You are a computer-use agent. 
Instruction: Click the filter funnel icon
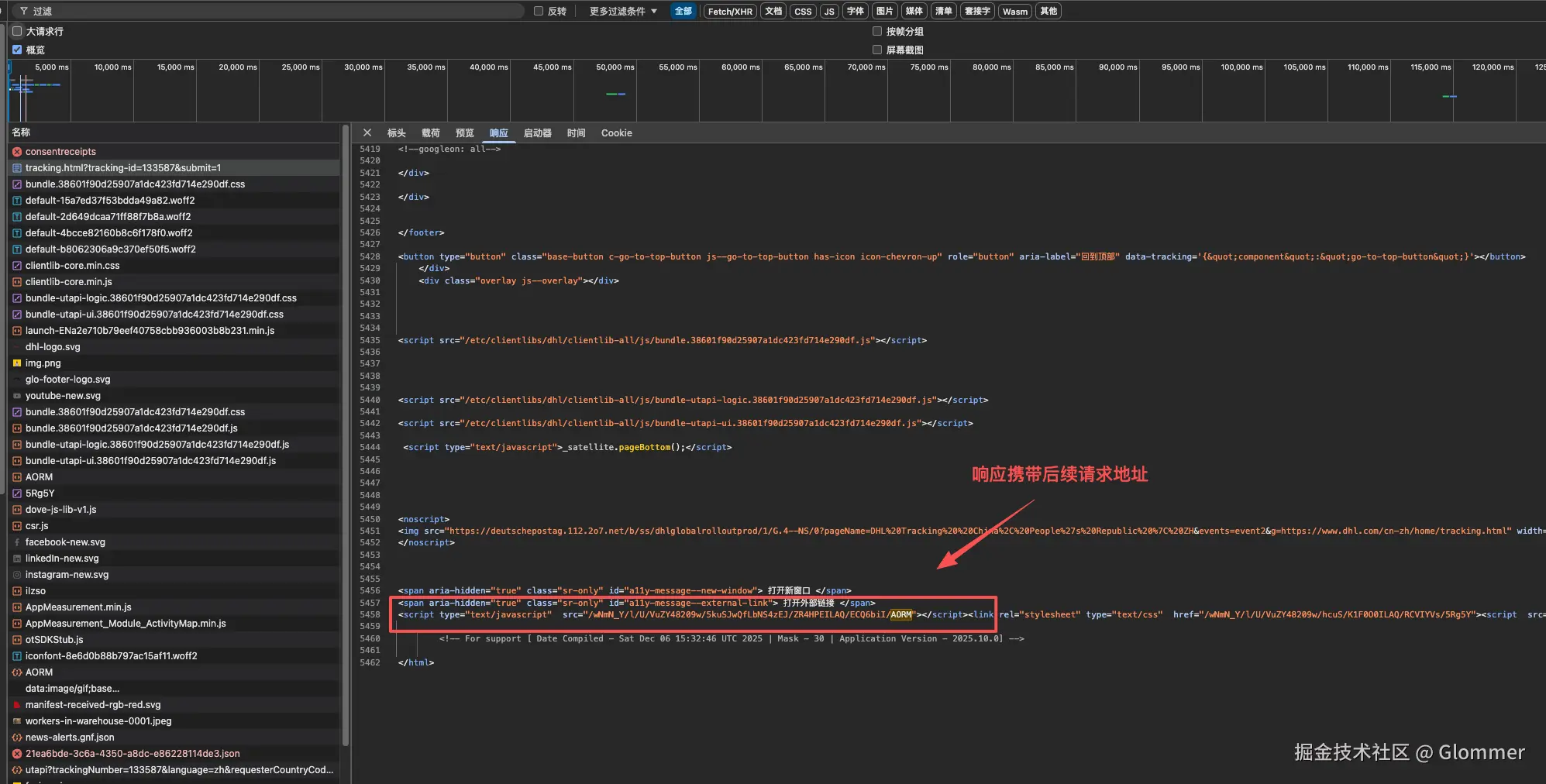pyautogui.click(x=24, y=11)
